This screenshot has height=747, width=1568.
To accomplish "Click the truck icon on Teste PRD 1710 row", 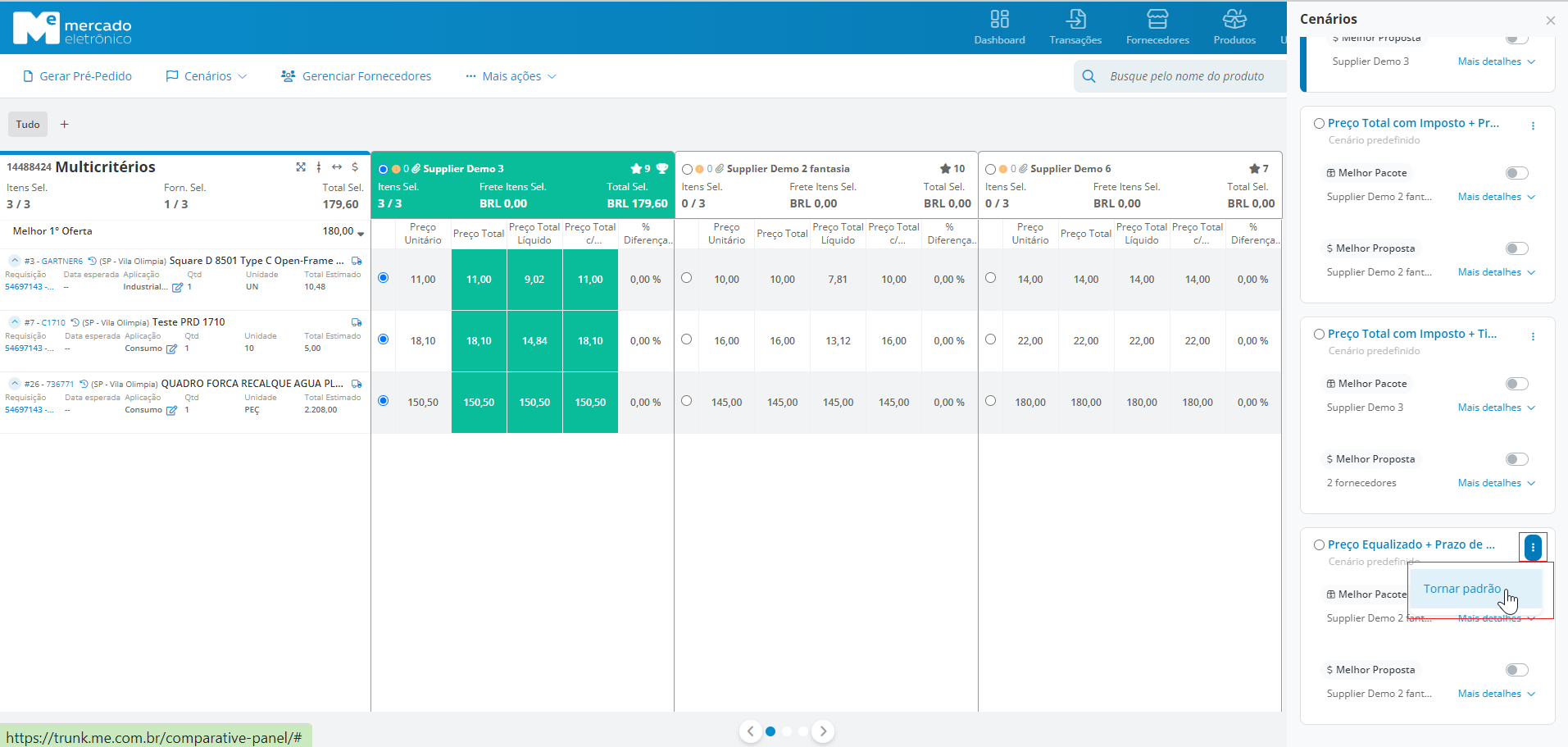I will pos(357,322).
